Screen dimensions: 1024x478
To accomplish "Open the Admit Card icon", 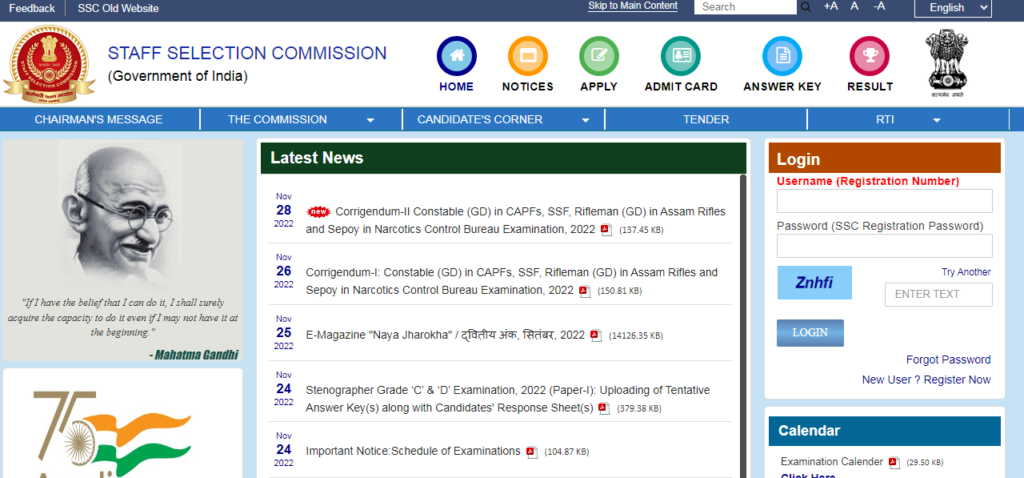I will click(680, 56).
